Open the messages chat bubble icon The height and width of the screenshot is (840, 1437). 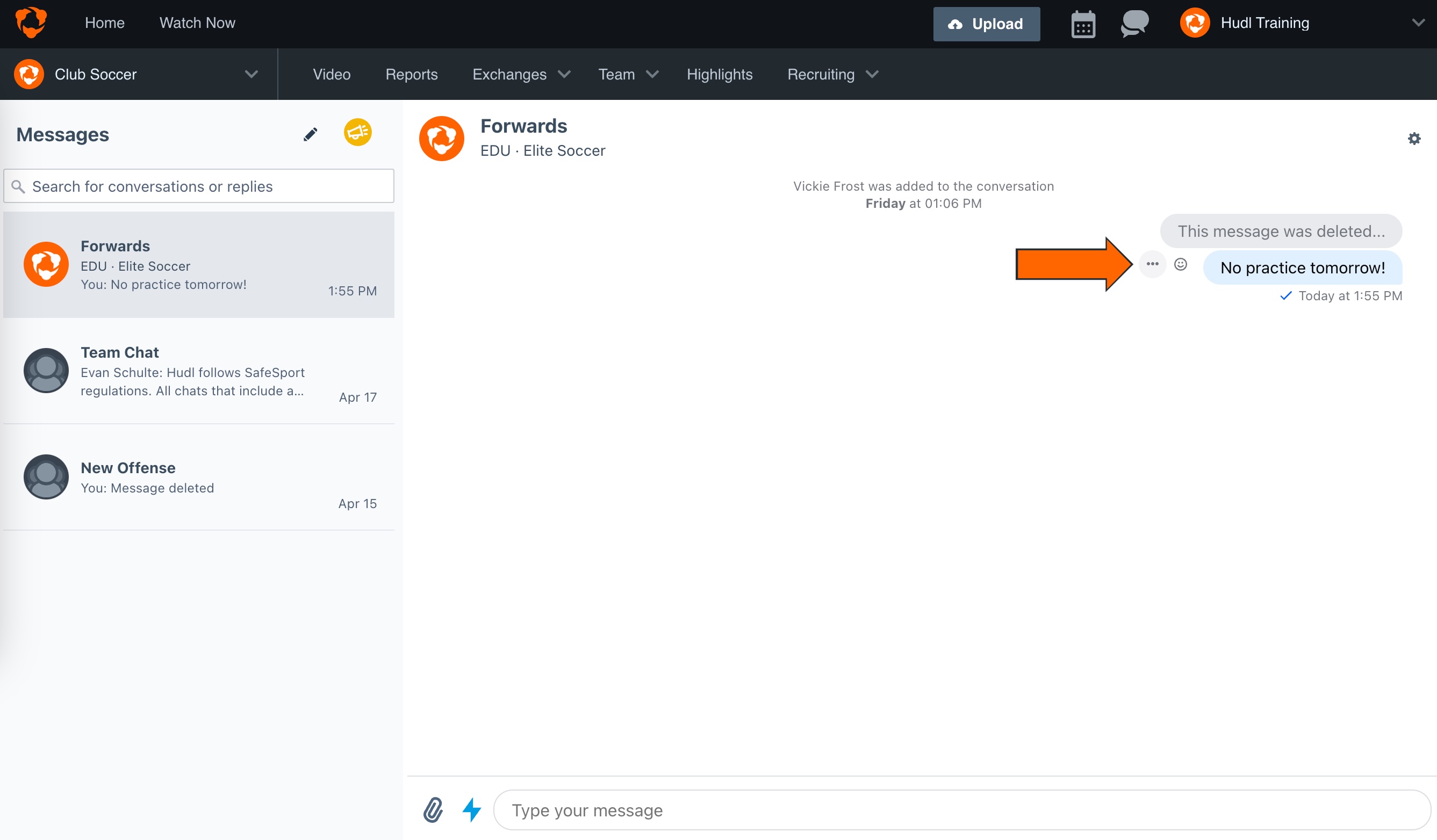[1134, 24]
